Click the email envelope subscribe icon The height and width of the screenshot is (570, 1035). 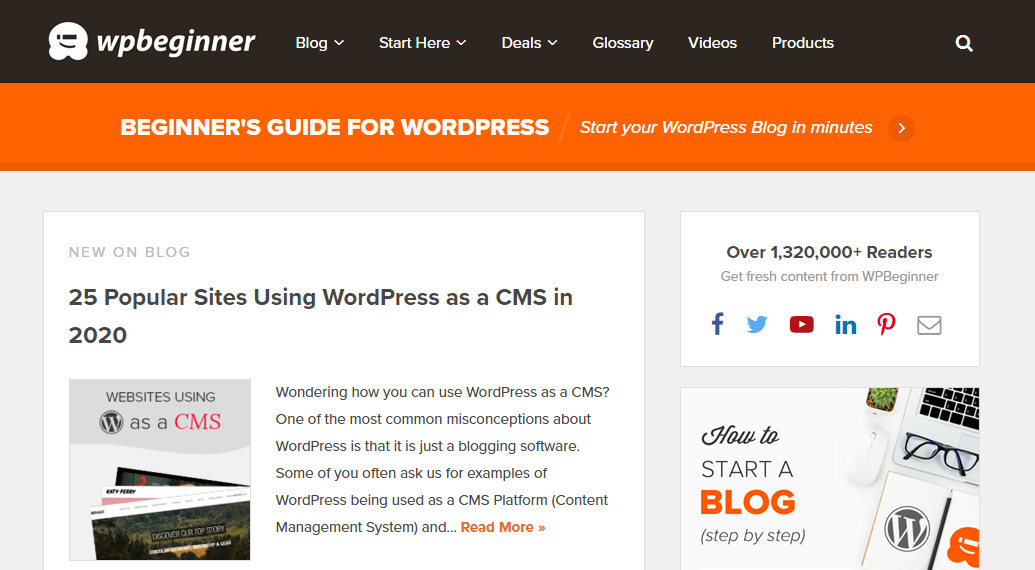point(929,324)
